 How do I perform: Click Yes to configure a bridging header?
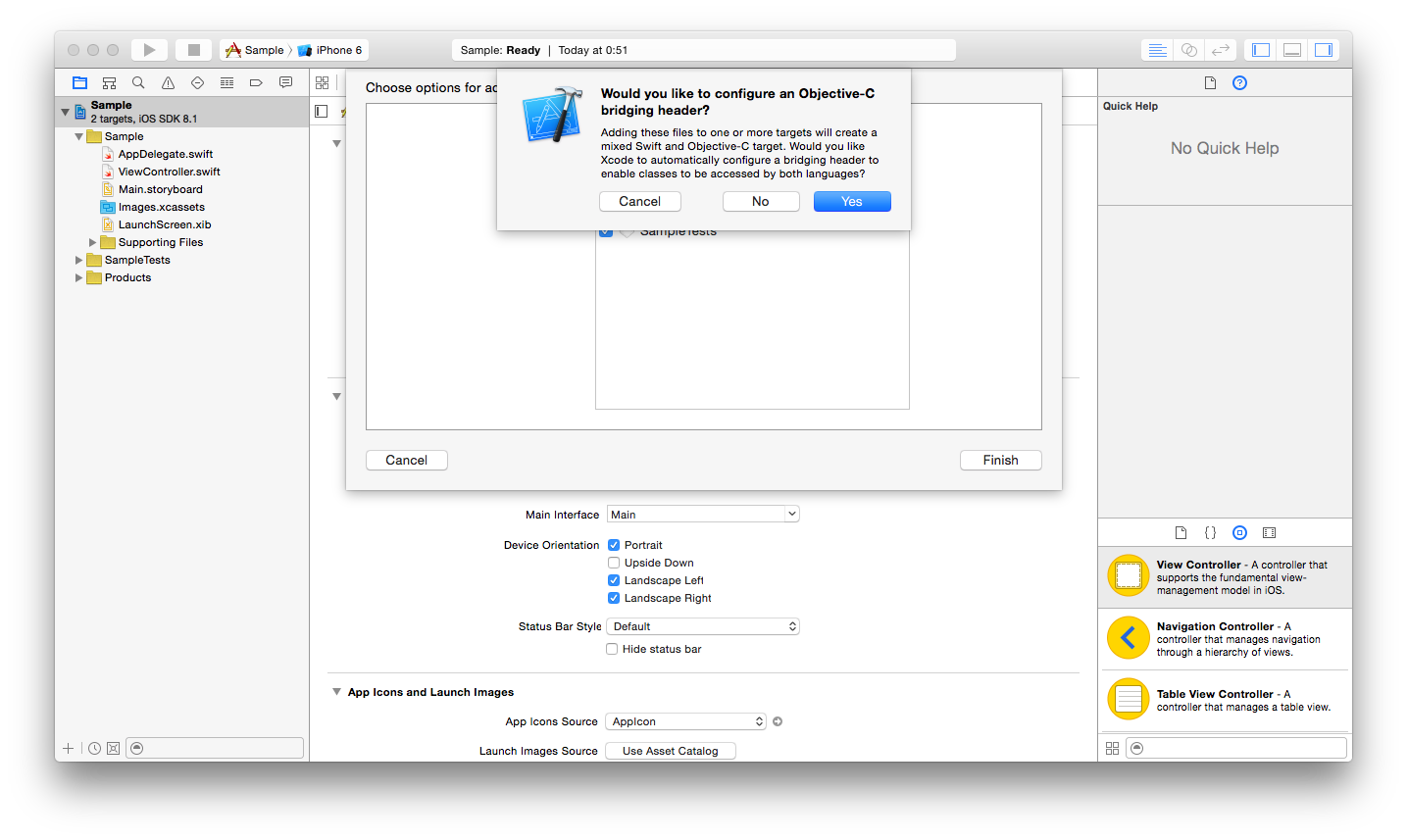click(851, 201)
